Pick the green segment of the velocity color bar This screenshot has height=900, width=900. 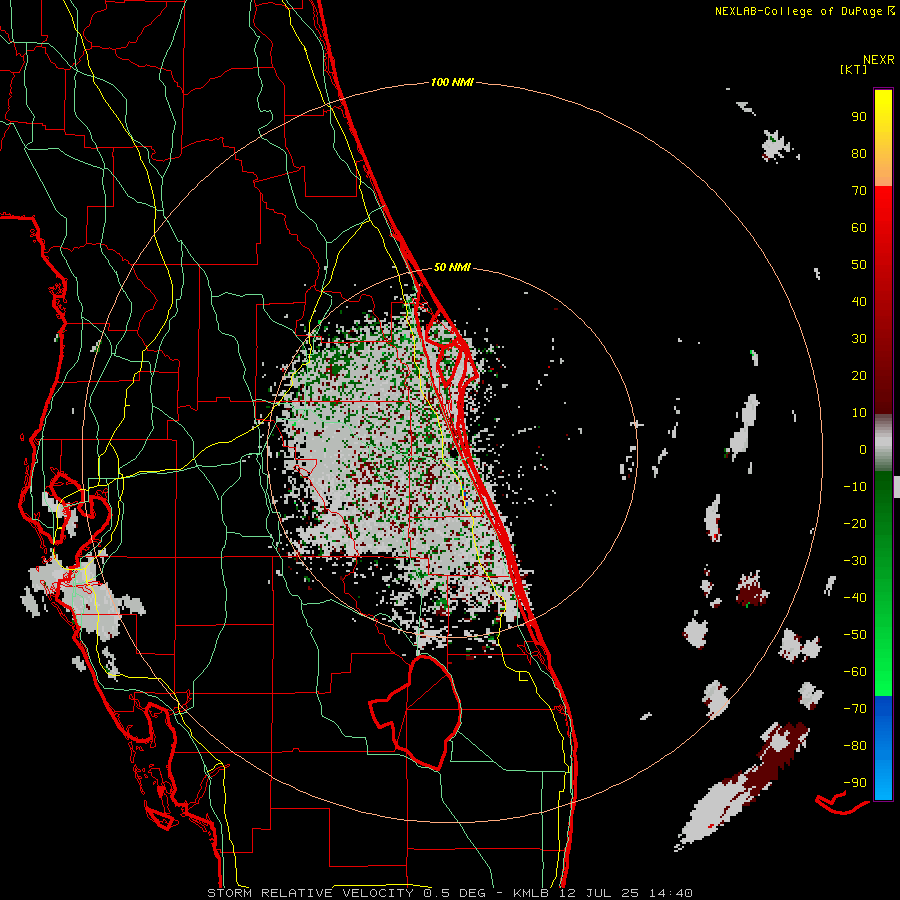coord(883,584)
